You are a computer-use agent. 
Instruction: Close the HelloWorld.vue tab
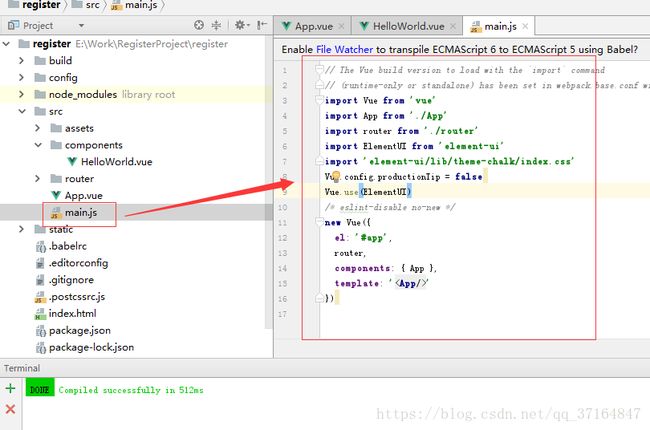tap(453, 26)
